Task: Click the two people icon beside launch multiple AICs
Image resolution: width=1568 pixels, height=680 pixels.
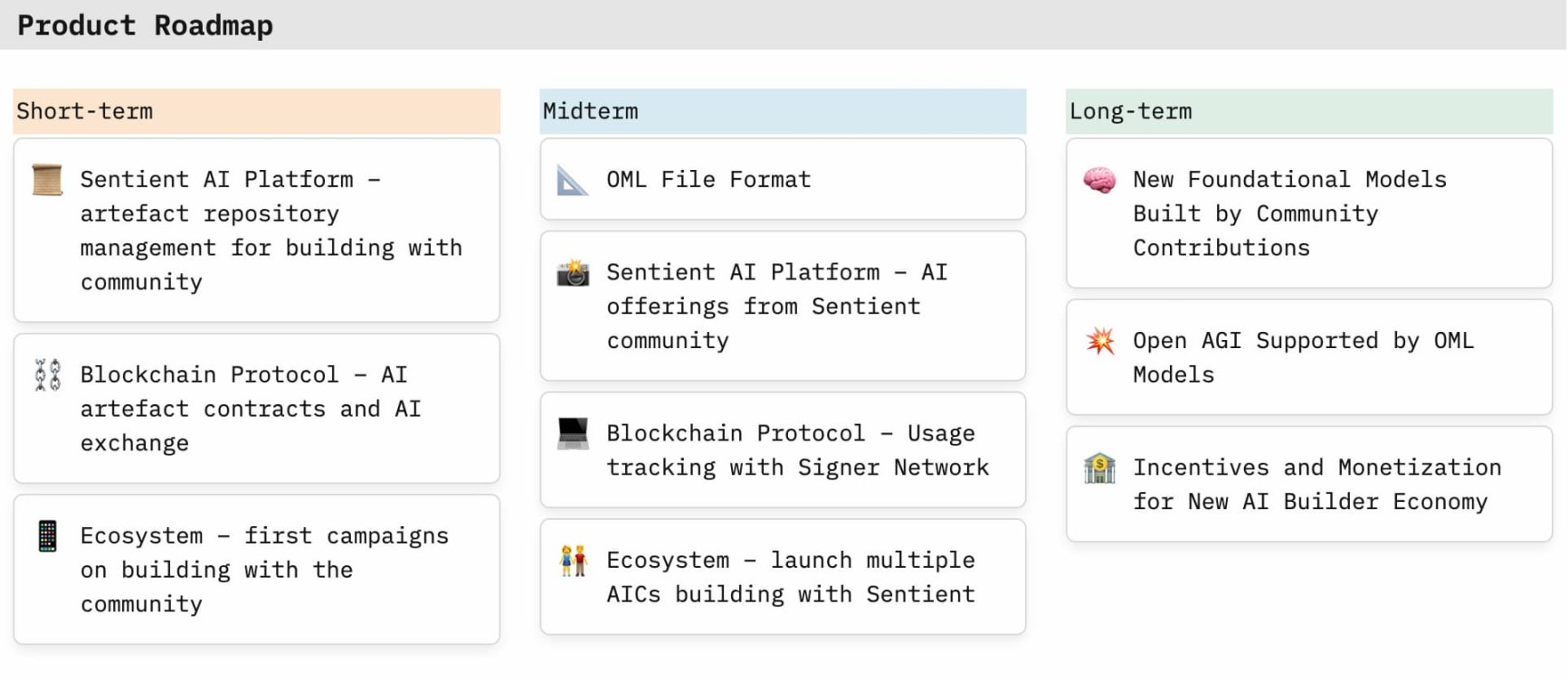Action: click(574, 561)
